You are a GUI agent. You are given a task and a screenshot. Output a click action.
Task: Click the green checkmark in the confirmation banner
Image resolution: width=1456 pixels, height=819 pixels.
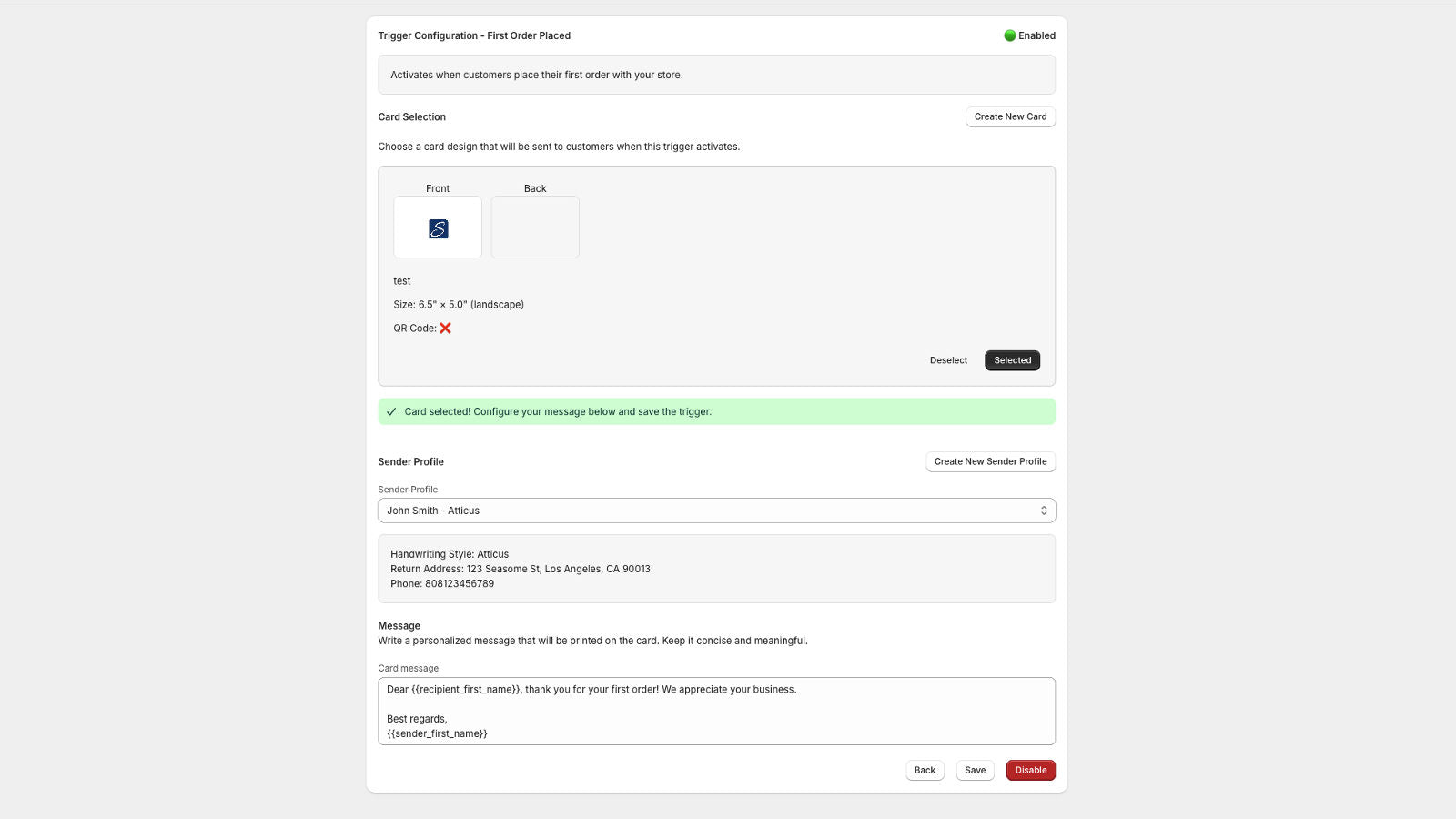click(391, 411)
